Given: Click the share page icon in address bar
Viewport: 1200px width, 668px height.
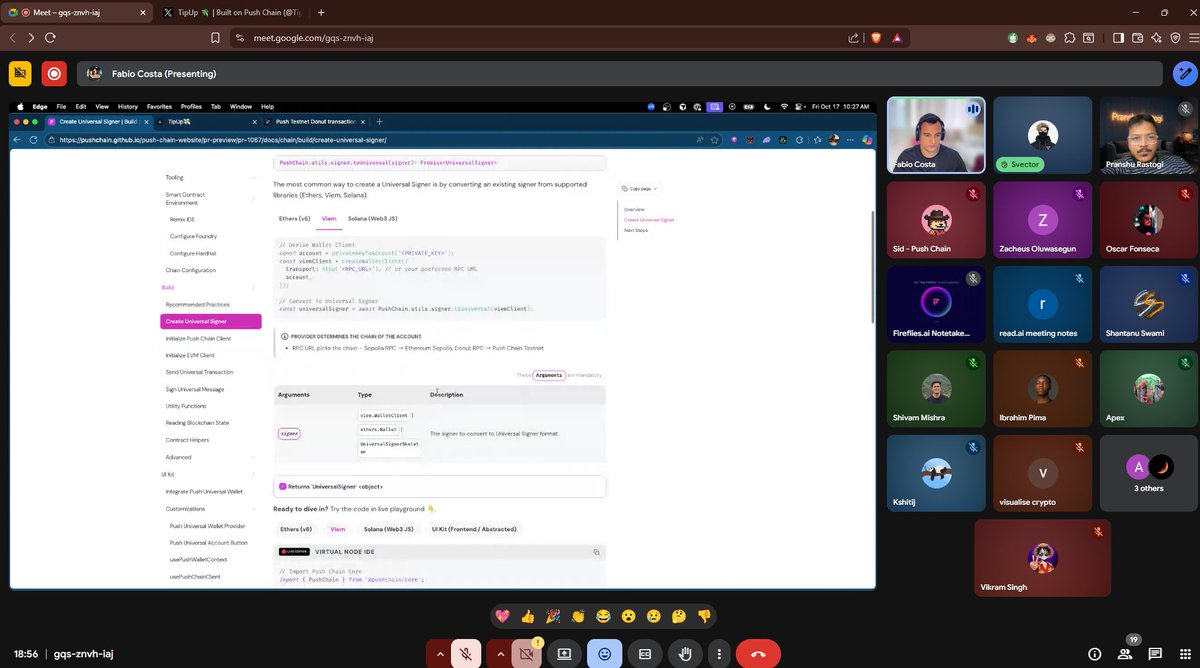Looking at the screenshot, I should coord(853,37).
